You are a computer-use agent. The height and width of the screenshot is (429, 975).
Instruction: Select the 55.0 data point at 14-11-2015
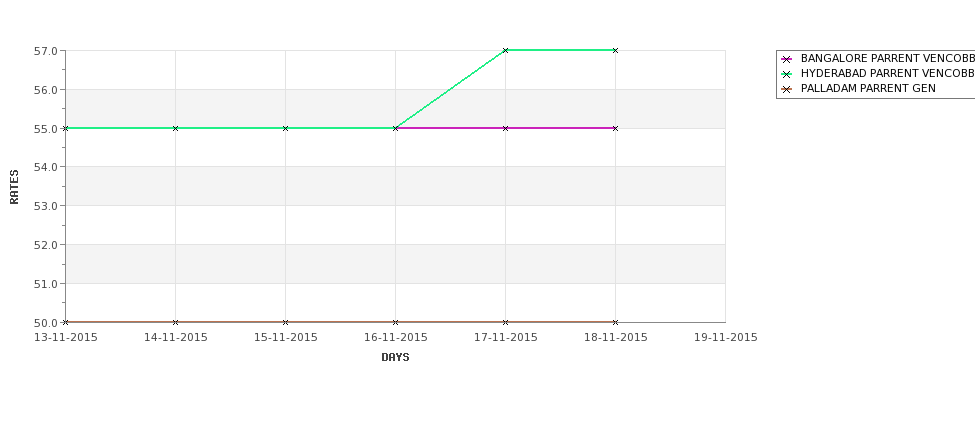[175, 128]
